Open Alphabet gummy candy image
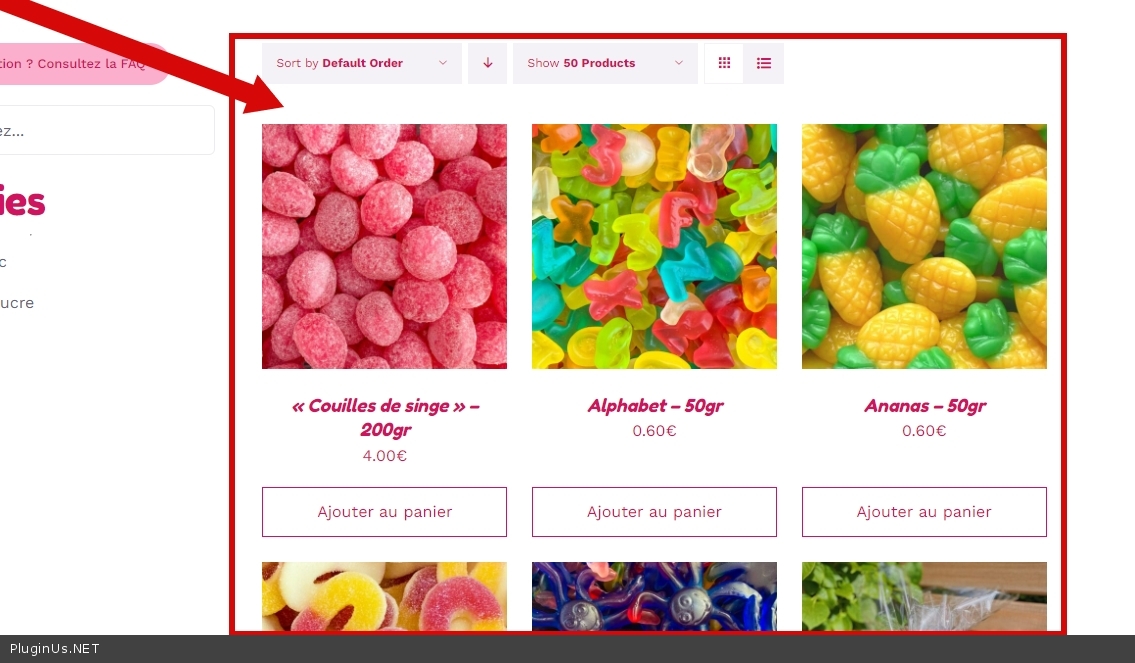Viewport: 1135px width, 663px height. [654, 246]
